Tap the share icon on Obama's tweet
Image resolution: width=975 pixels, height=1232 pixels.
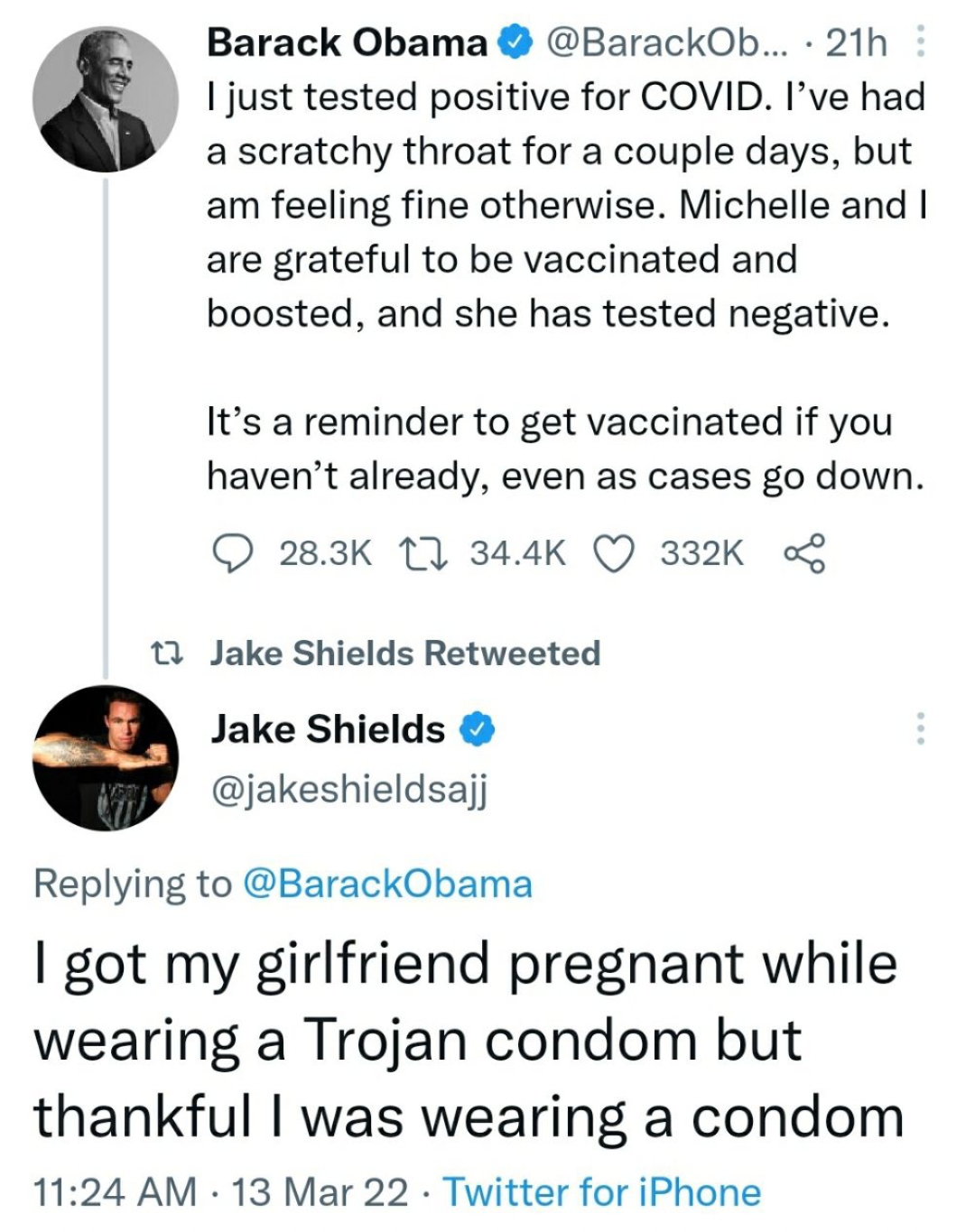coord(804,552)
